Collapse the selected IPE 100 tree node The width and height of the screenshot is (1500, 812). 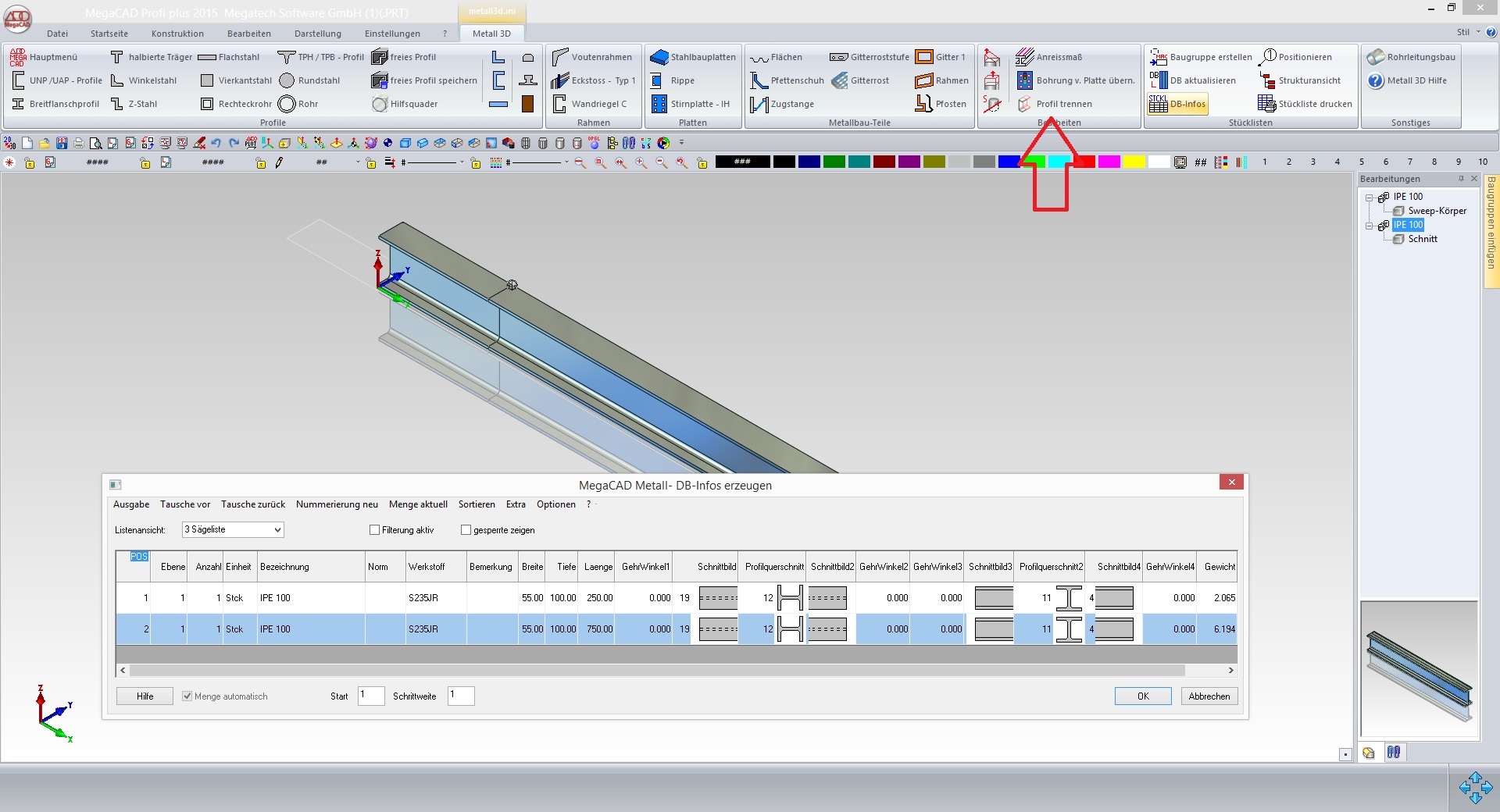coord(1369,226)
